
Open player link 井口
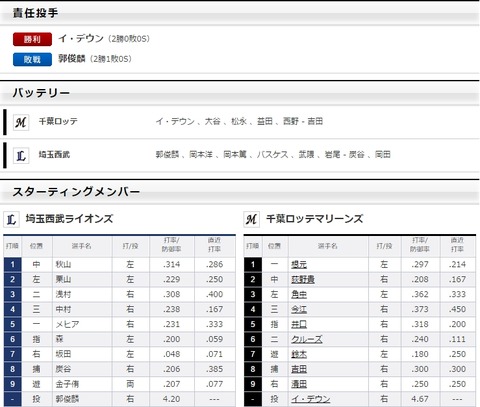tap(299, 324)
